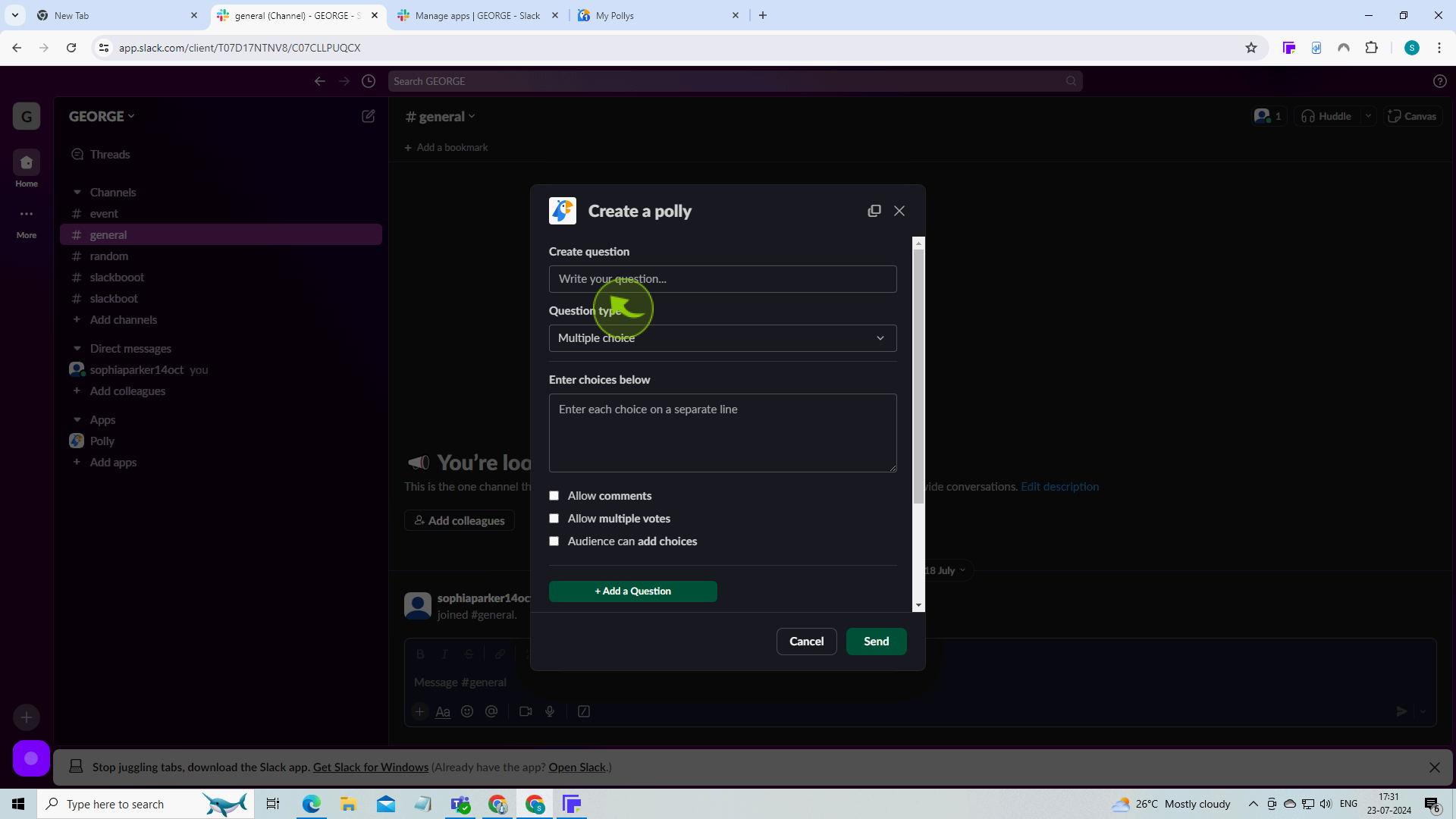Pop out the Create a polly dialog
This screenshot has height=819, width=1456.
(874, 211)
